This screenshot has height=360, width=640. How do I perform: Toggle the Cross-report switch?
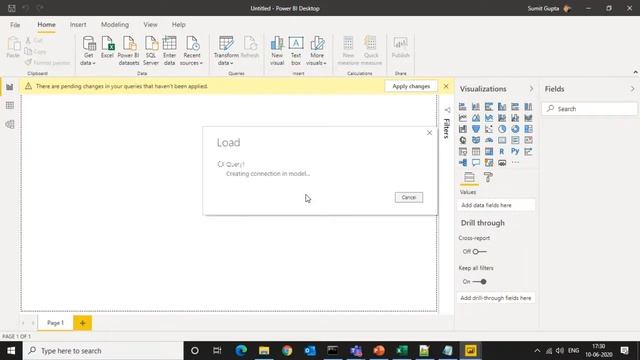[x=479, y=251]
